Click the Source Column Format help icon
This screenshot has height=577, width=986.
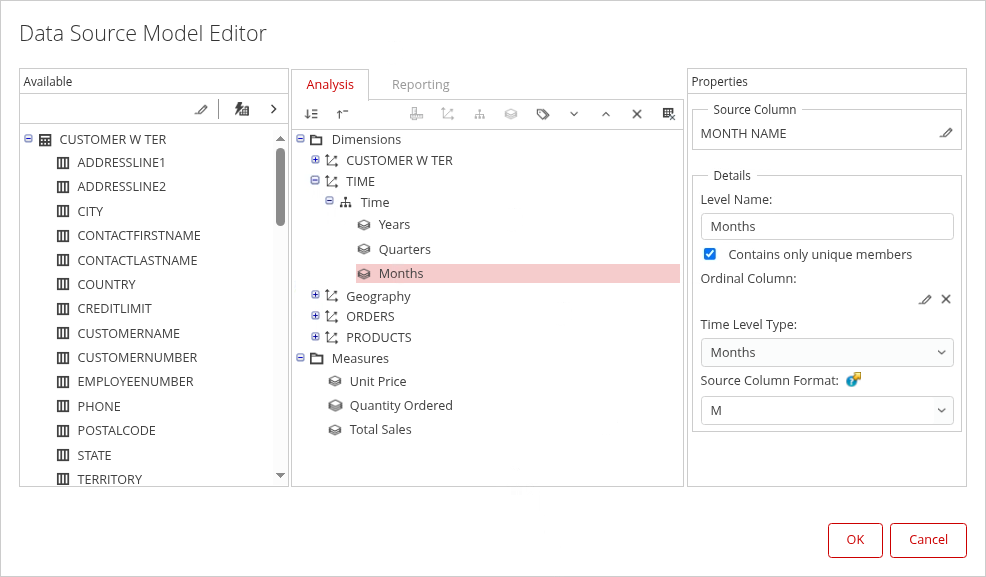[x=853, y=380]
